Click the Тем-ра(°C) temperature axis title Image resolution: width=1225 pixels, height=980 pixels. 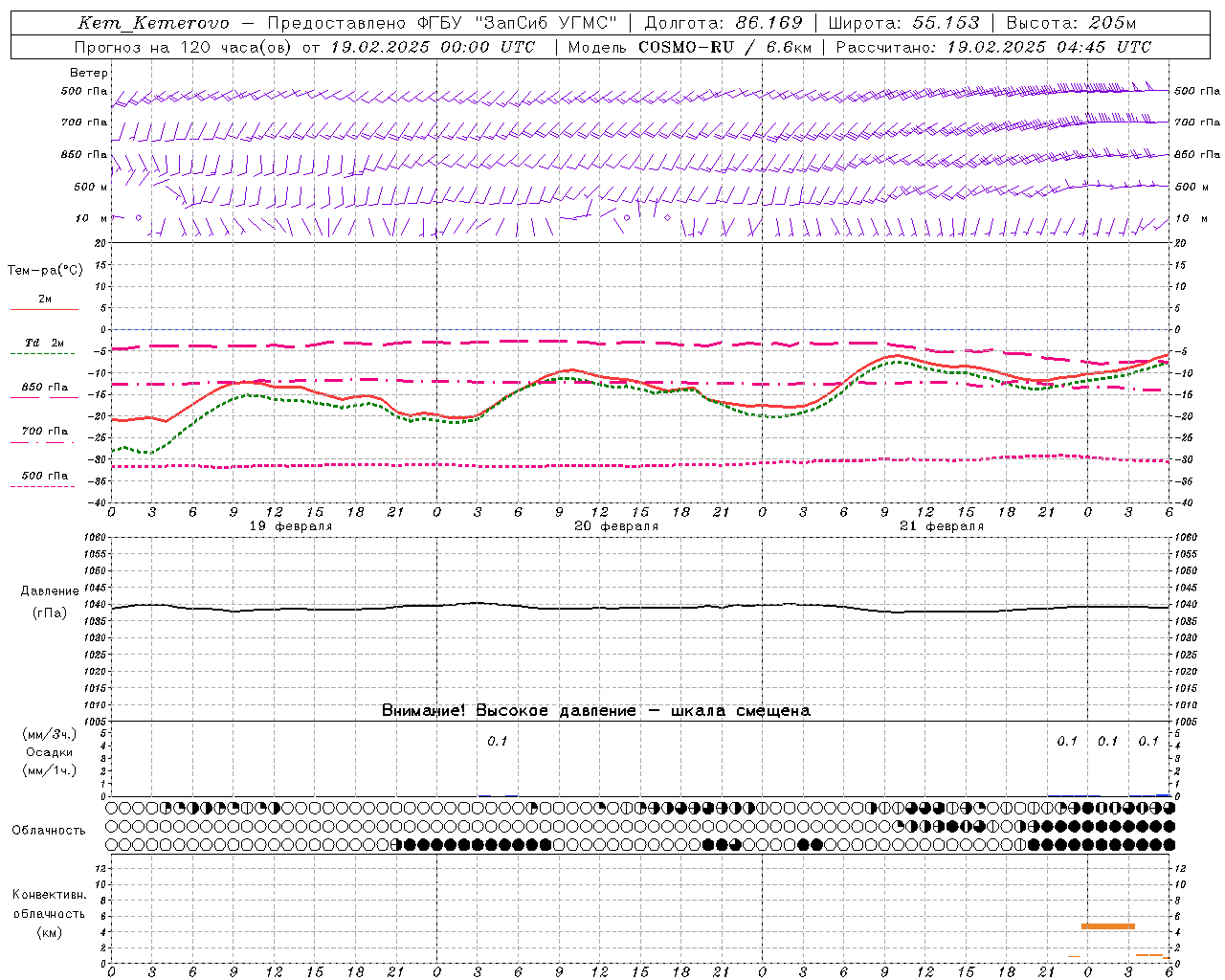45,271
